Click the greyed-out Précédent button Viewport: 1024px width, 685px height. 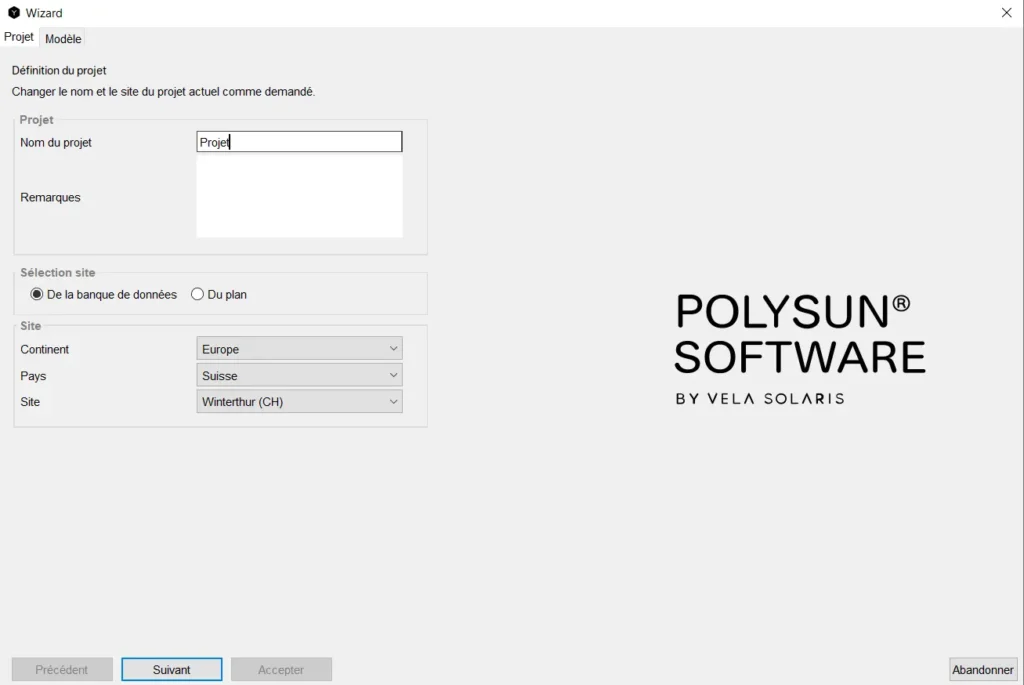pos(62,670)
